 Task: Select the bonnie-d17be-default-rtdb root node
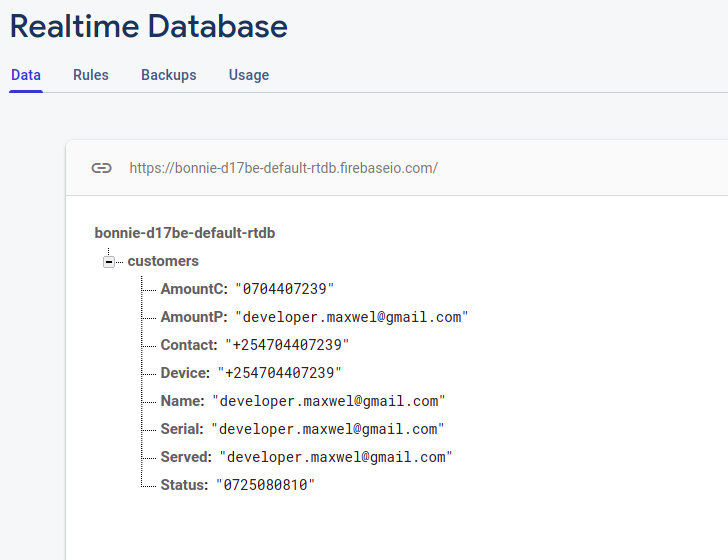coord(185,233)
